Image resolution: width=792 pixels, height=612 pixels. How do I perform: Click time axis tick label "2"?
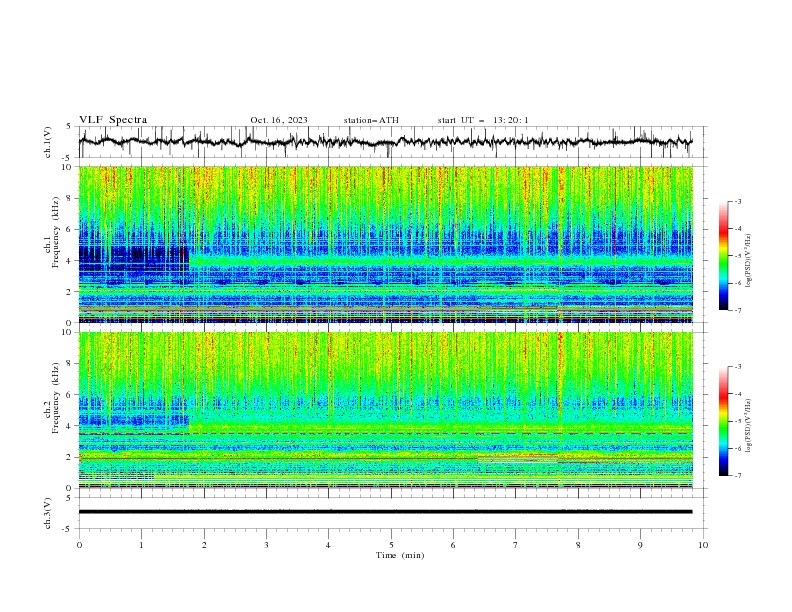point(204,545)
